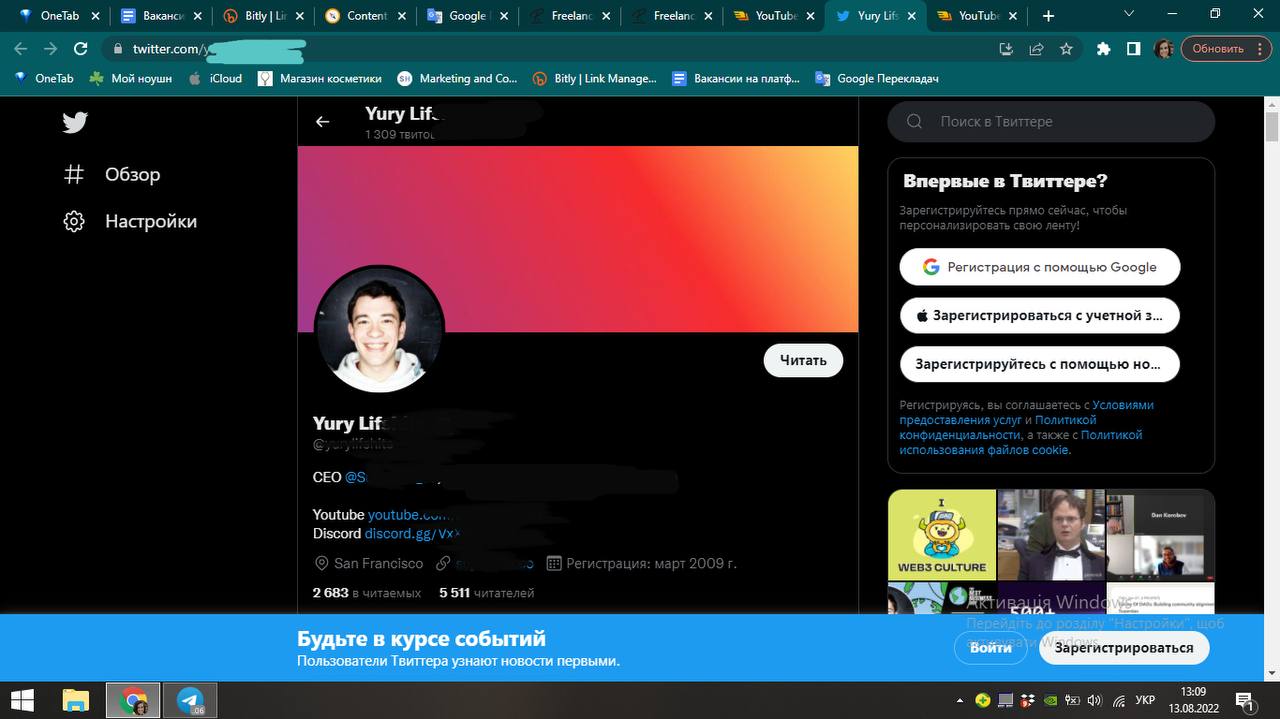Show hidden system tray icons
Viewport: 1280px width, 719px height.
tap(960, 700)
